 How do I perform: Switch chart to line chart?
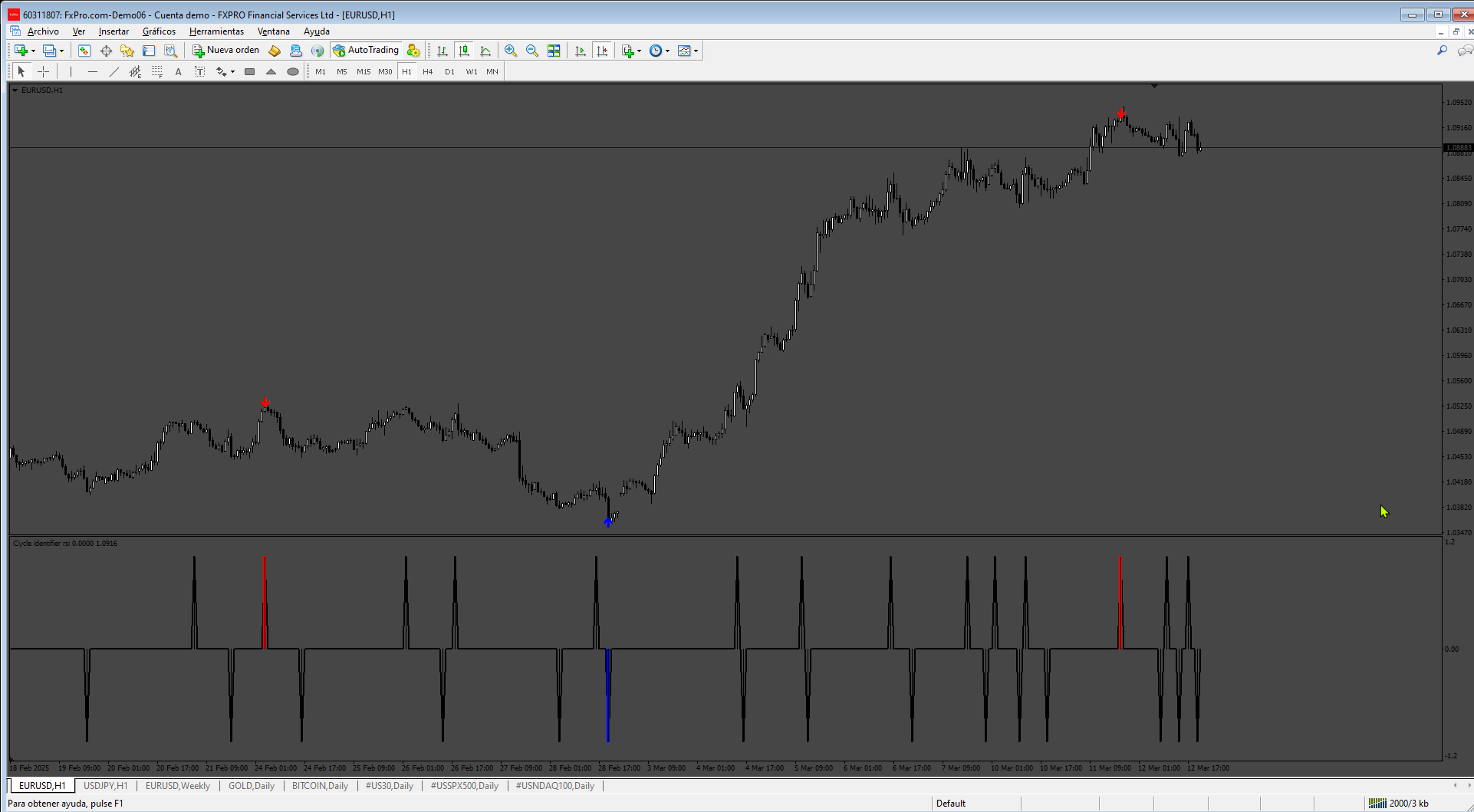coord(485,51)
